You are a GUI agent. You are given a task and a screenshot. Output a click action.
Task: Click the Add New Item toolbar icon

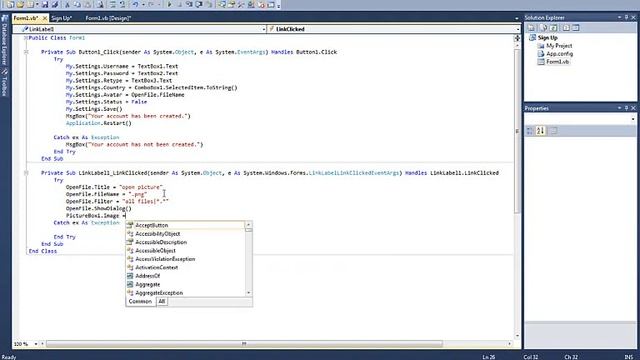(30, 5)
